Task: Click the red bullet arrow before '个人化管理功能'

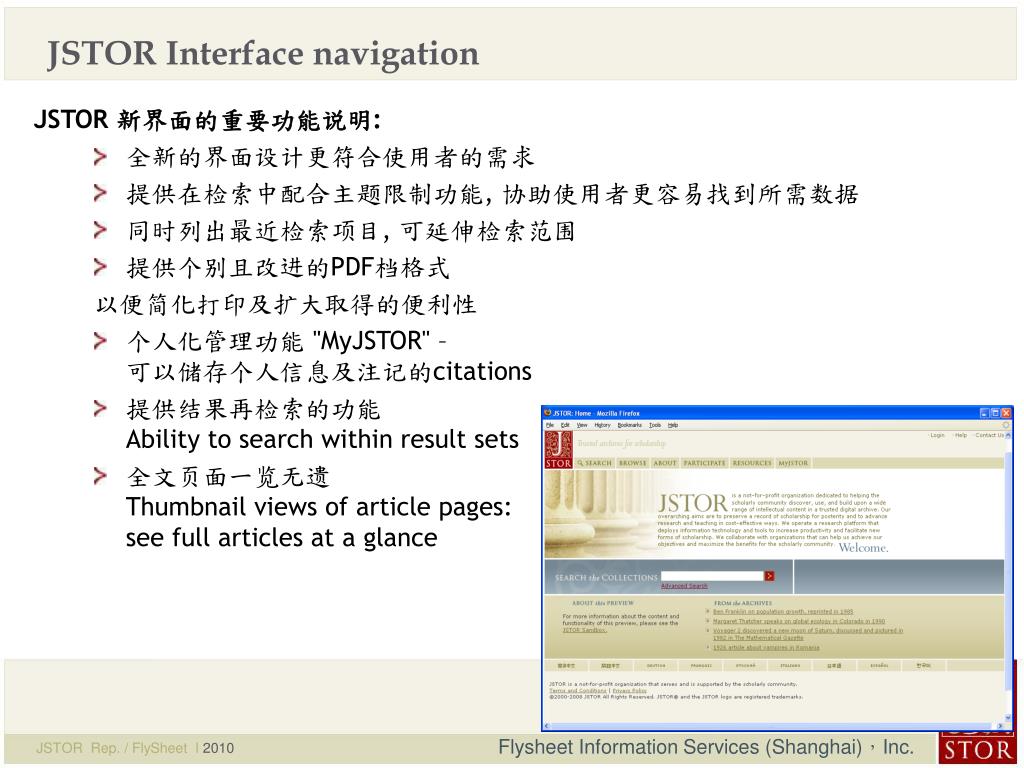Action: pos(100,341)
